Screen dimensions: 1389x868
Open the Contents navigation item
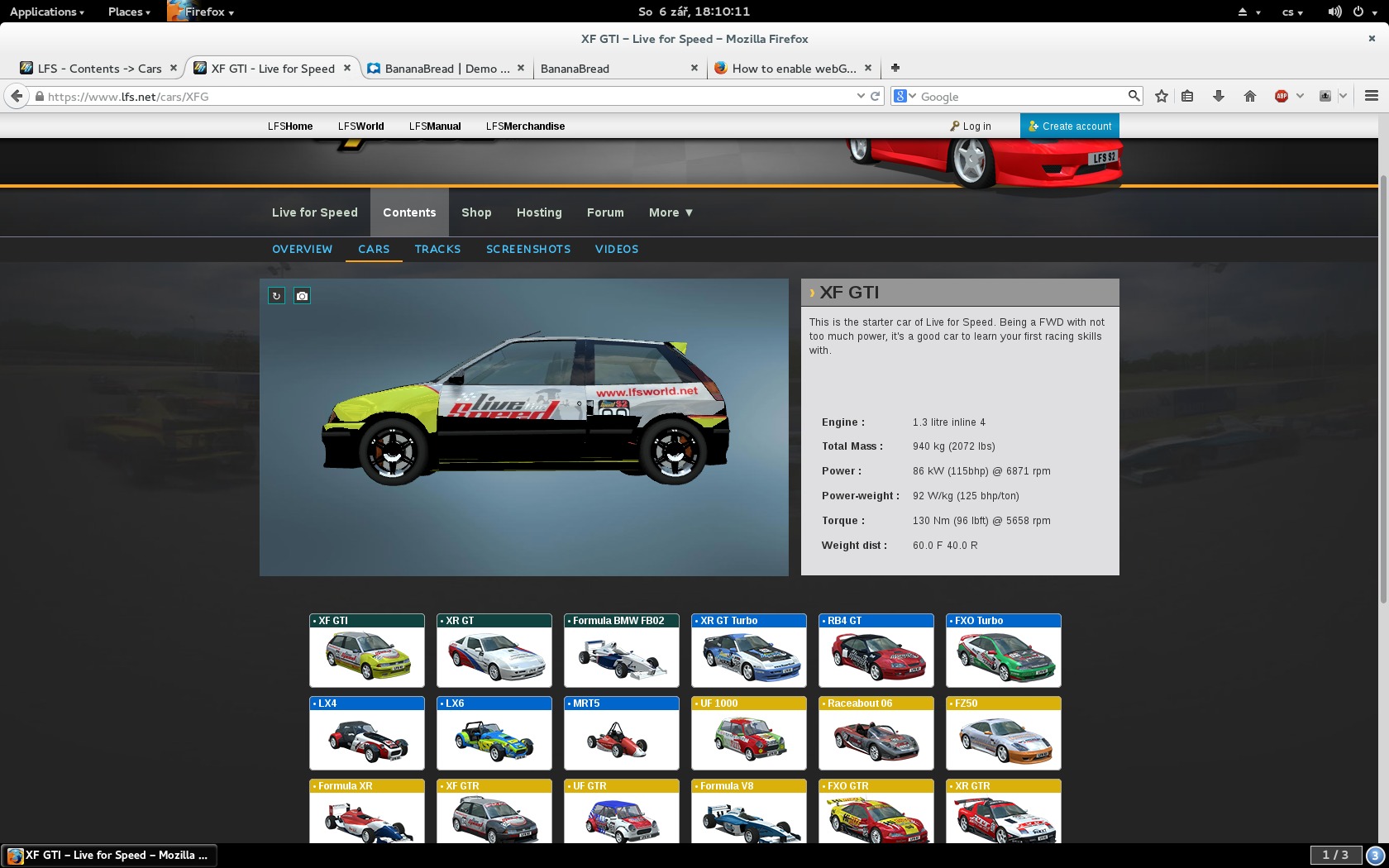point(409,212)
